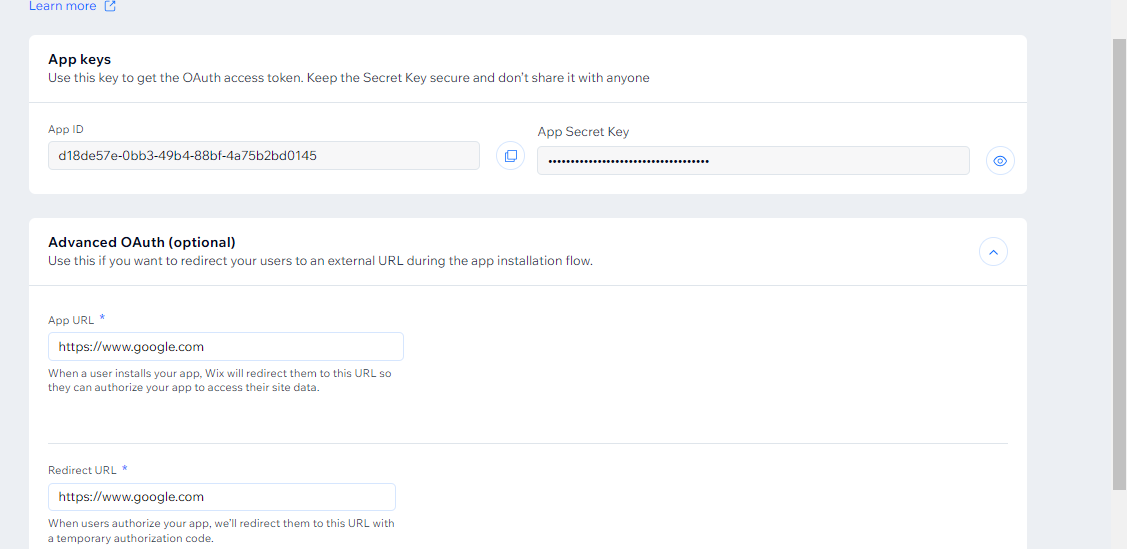Click the Redirect URL field label
1127x549 pixels.
tap(82, 470)
